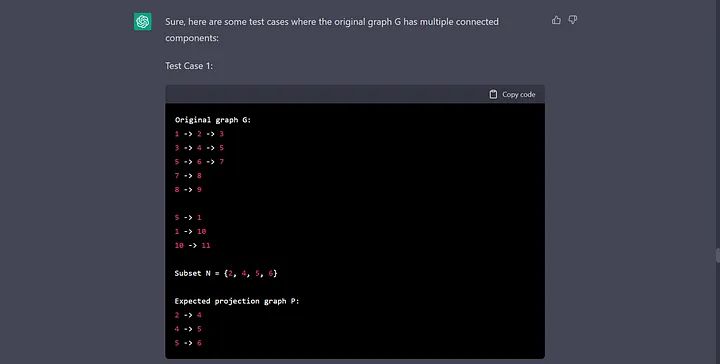Click the page scrollbar thumb at right edge
This screenshot has height=364, width=720.
[717, 255]
